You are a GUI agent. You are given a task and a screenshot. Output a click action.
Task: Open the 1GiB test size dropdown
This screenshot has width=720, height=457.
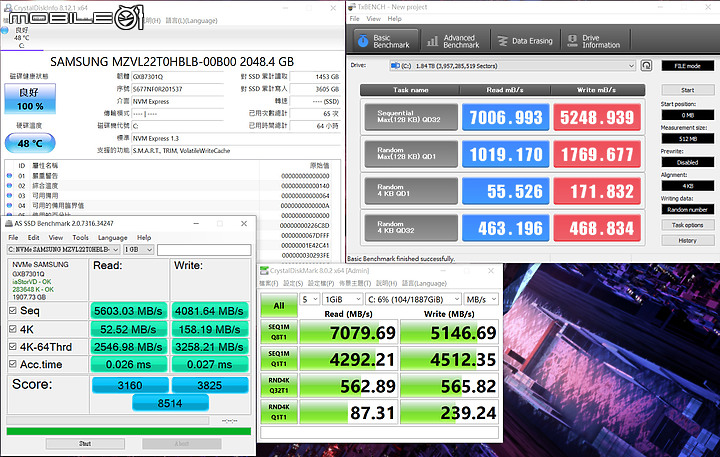point(343,299)
